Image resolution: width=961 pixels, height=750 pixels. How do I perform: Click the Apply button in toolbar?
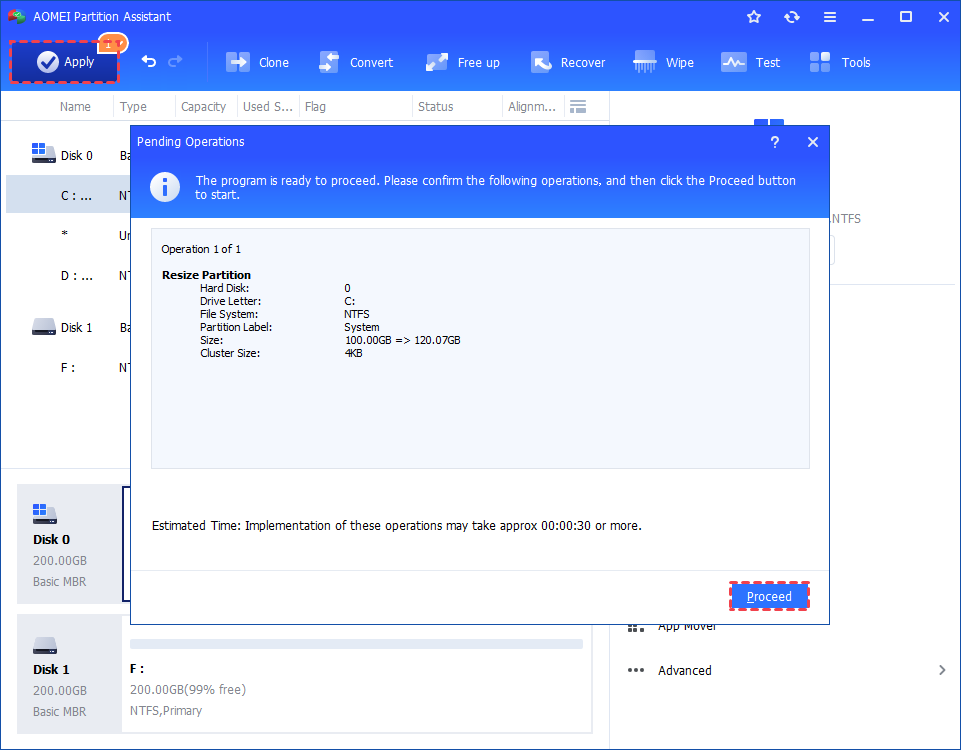(64, 62)
